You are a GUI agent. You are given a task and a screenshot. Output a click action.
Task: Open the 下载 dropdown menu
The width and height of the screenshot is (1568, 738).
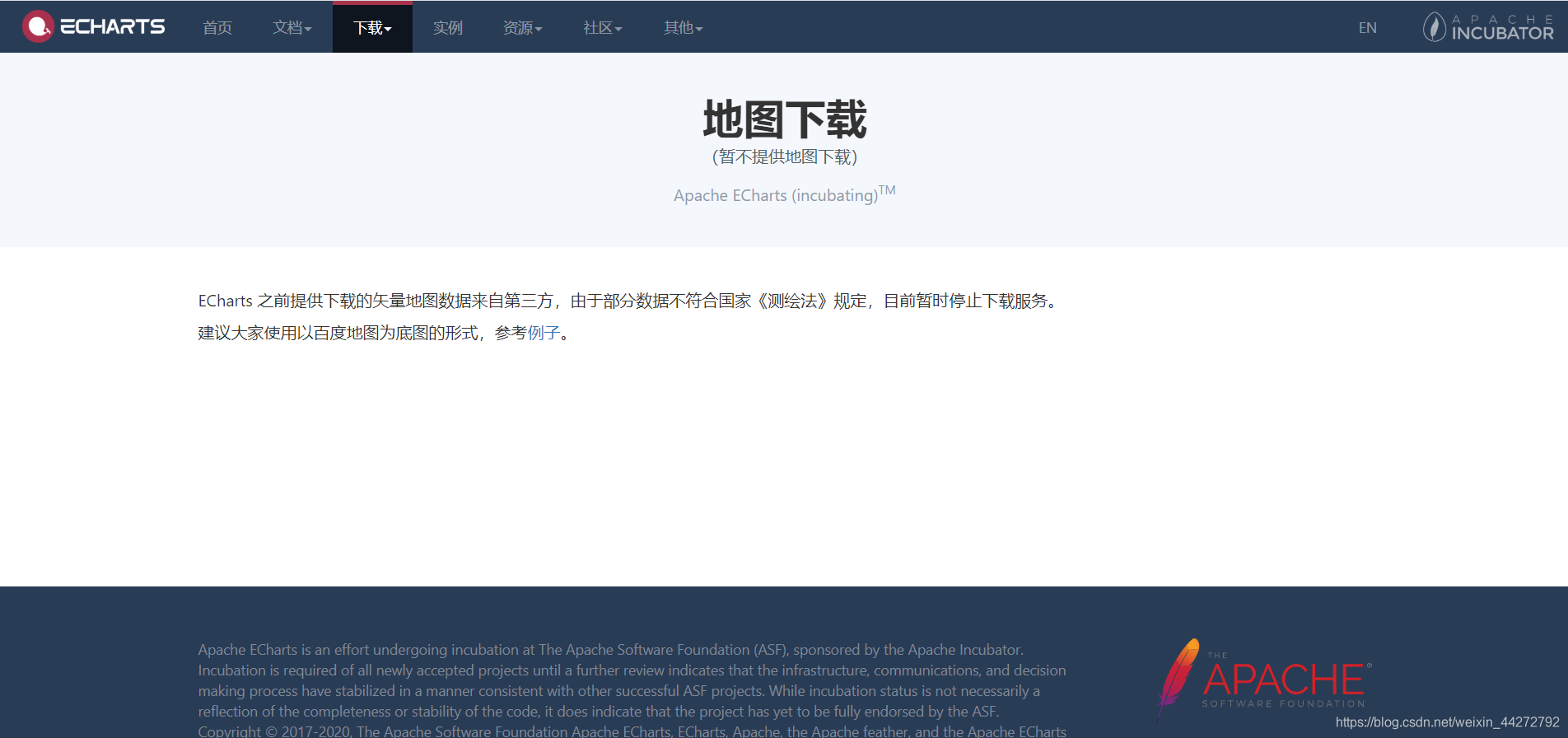coord(372,27)
